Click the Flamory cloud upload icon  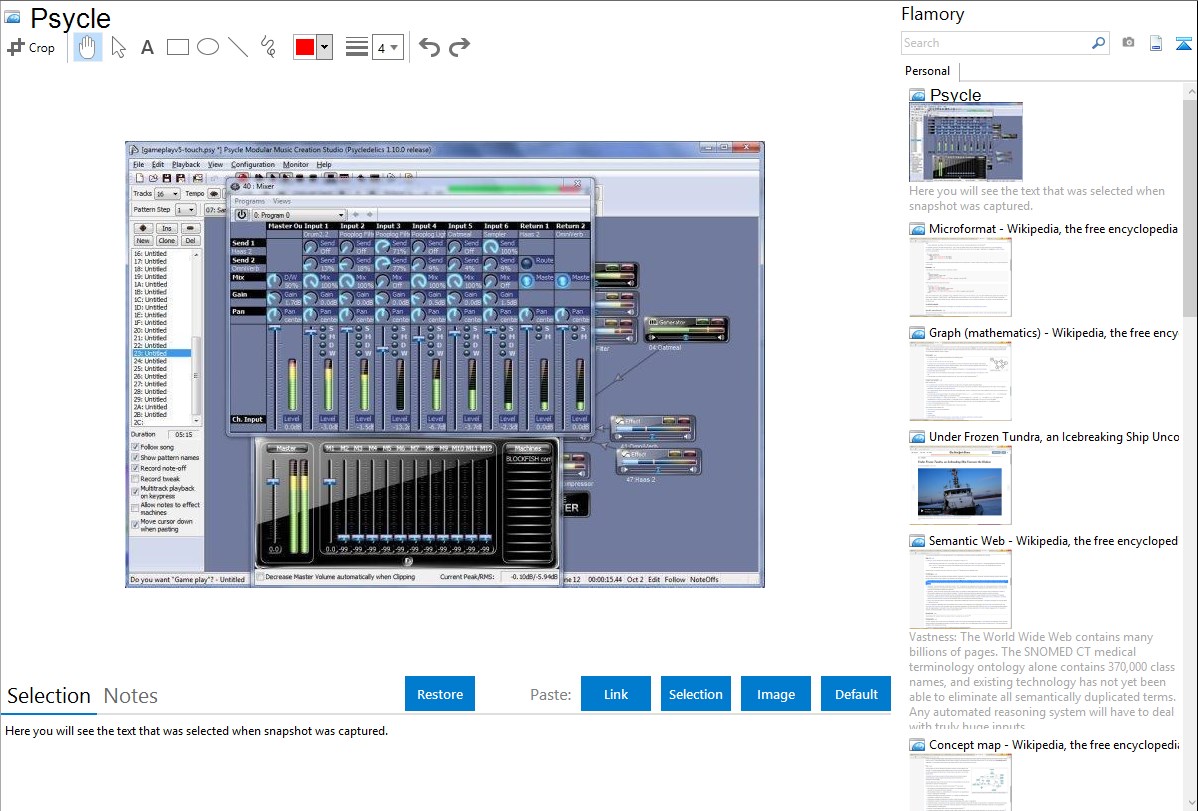click(x=1183, y=44)
